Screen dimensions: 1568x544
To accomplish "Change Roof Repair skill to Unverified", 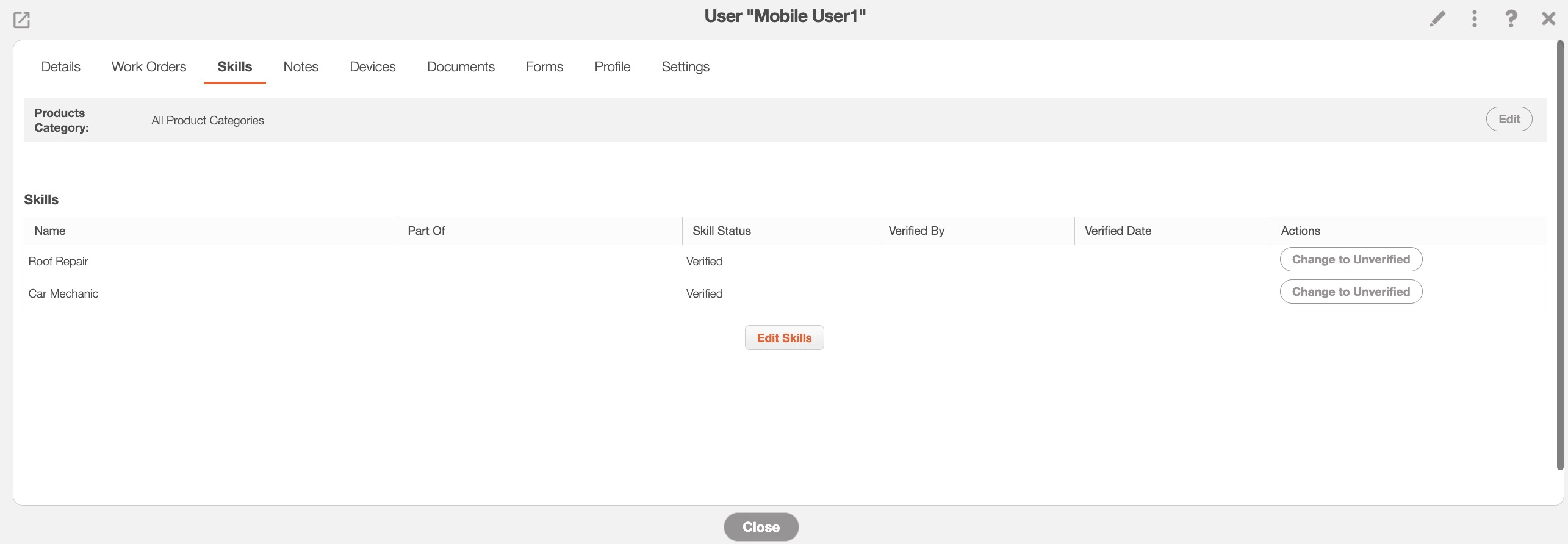I will 1350,259.
